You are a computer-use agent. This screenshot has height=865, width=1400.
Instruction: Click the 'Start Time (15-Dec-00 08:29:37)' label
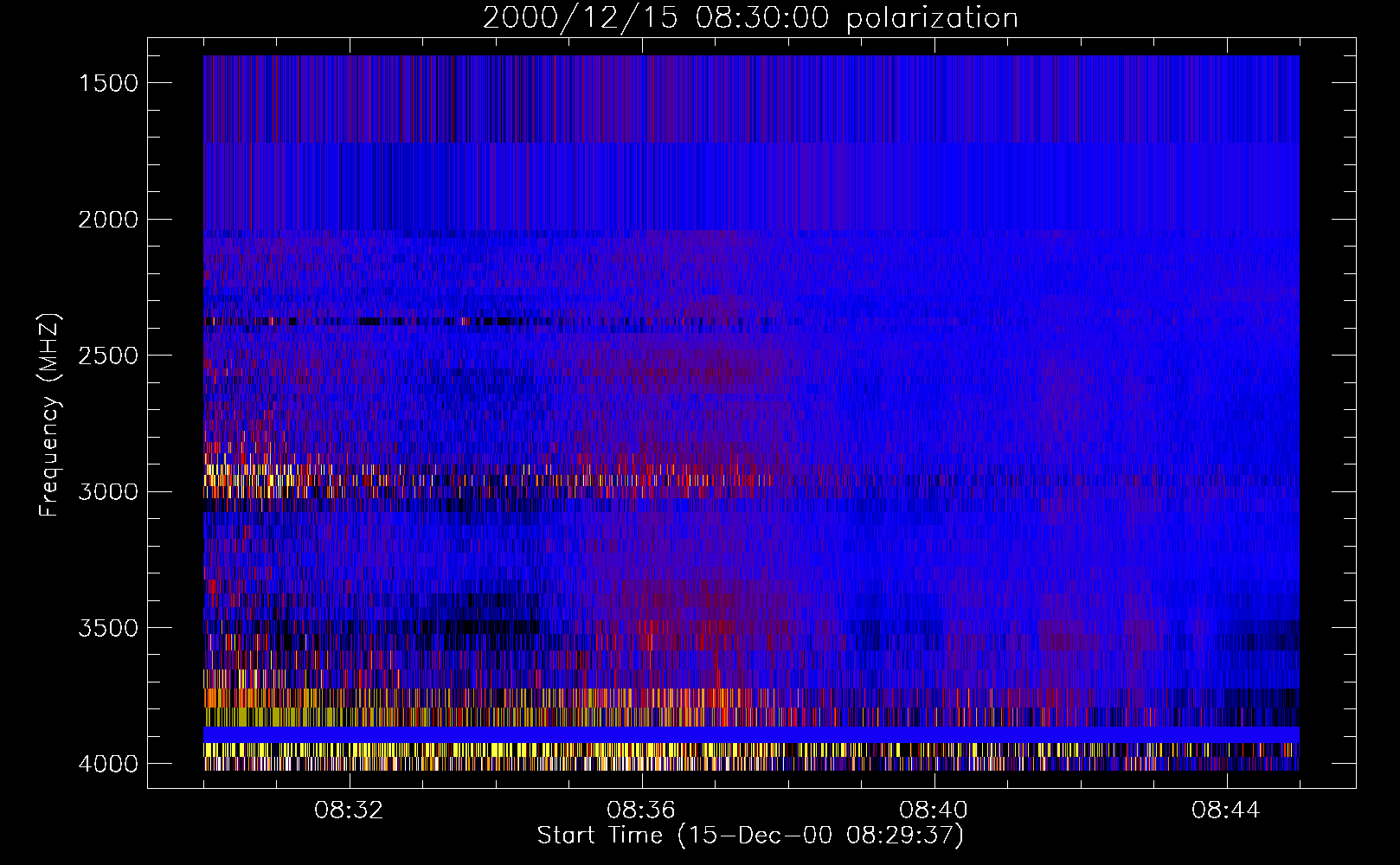(750, 836)
